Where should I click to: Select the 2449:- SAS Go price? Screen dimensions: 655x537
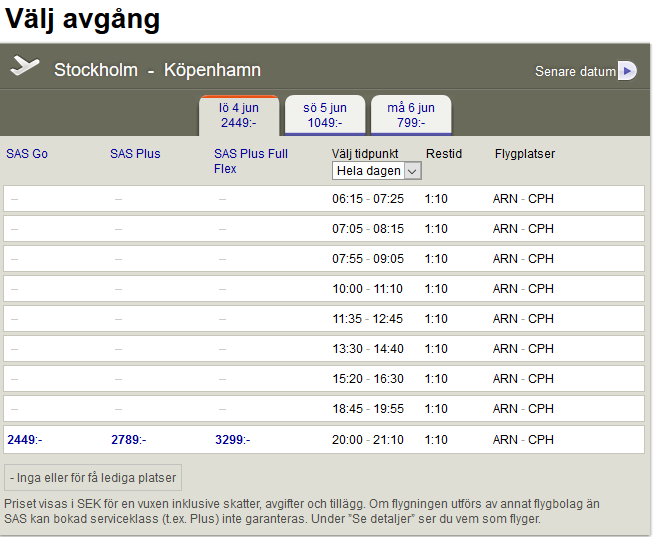tap(25, 439)
